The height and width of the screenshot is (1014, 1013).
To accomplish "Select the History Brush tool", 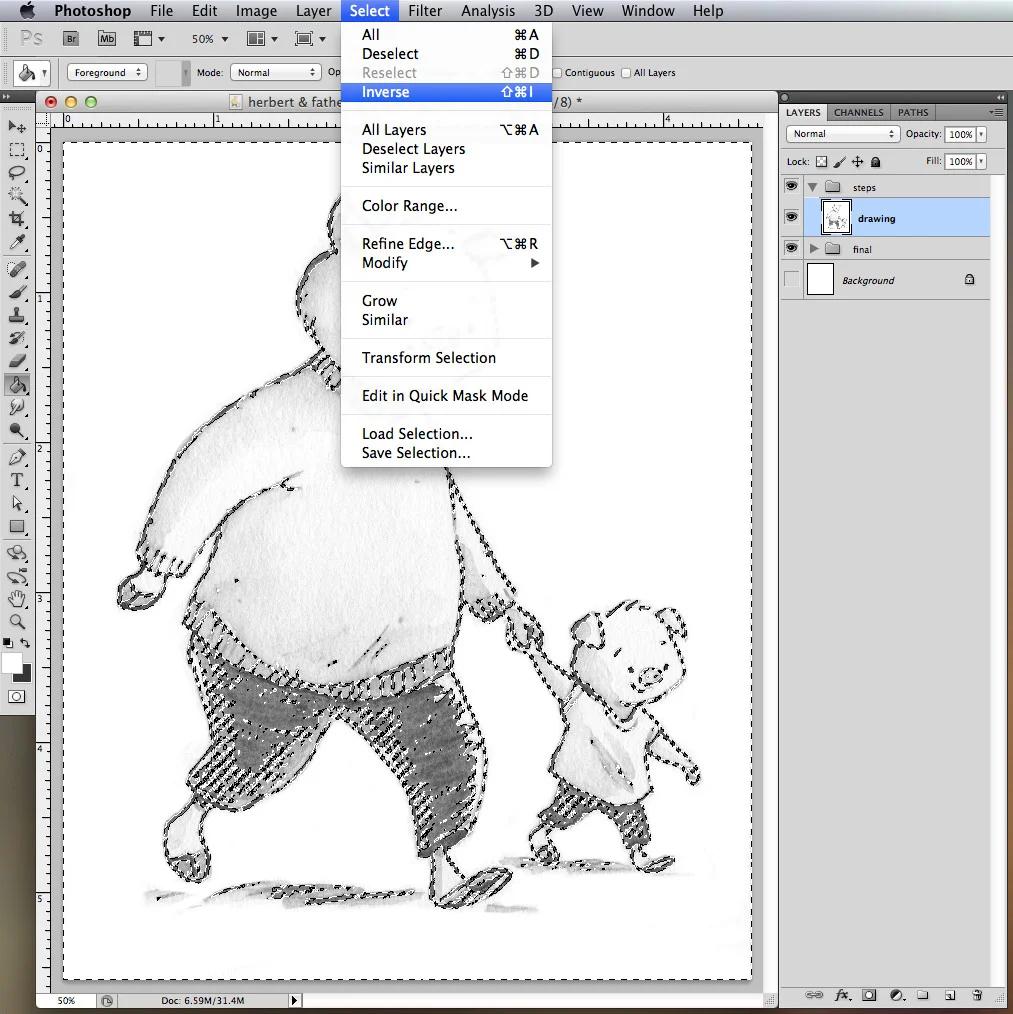I will pyautogui.click(x=17, y=338).
